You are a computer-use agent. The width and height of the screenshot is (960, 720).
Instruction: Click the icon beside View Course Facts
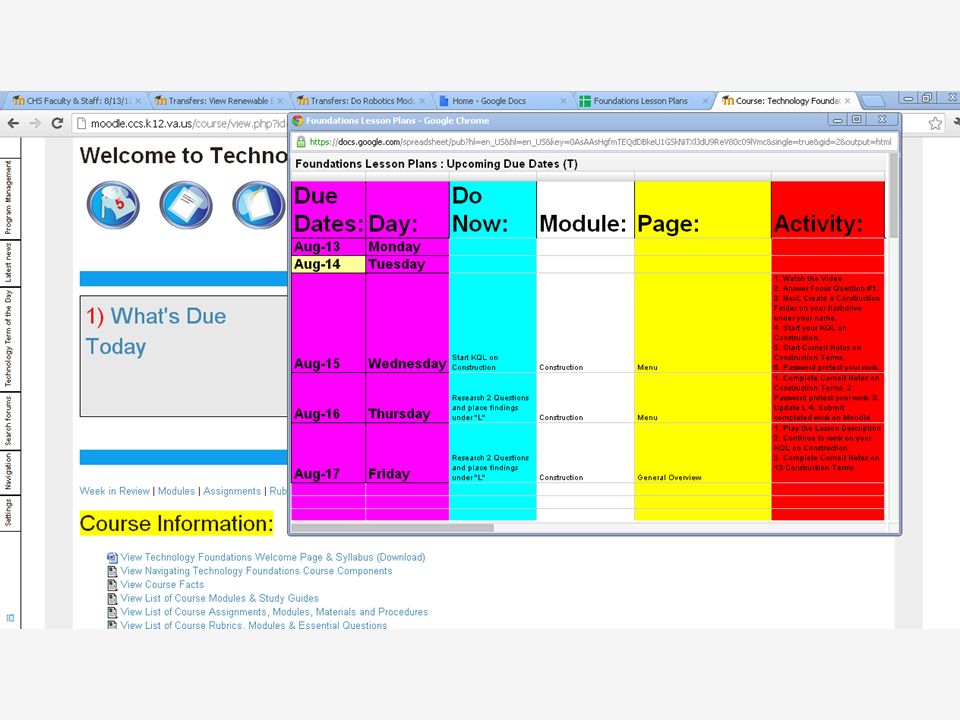pyautogui.click(x=112, y=585)
